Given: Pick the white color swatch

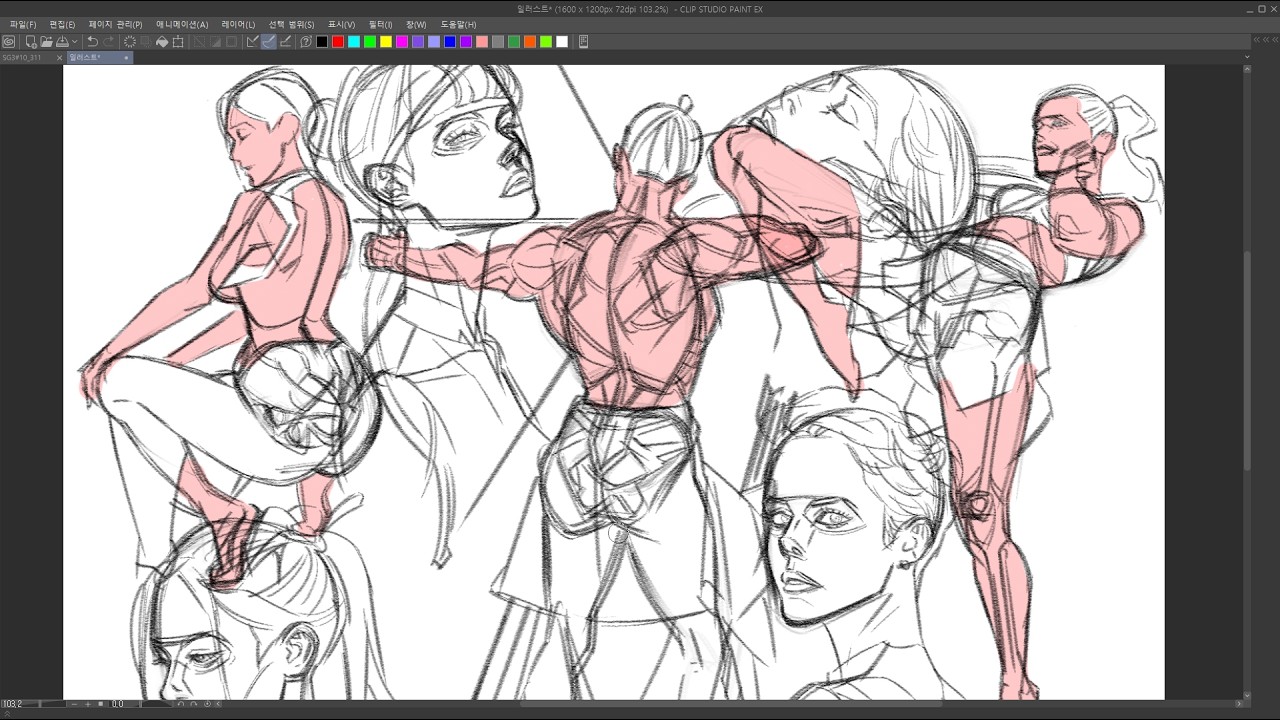Looking at the screenshot, I should (x=562, y=41).
